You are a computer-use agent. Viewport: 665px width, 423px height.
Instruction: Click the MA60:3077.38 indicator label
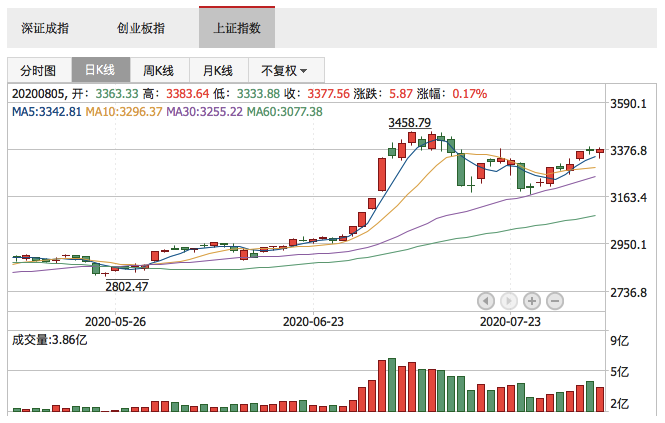(285, 112)
